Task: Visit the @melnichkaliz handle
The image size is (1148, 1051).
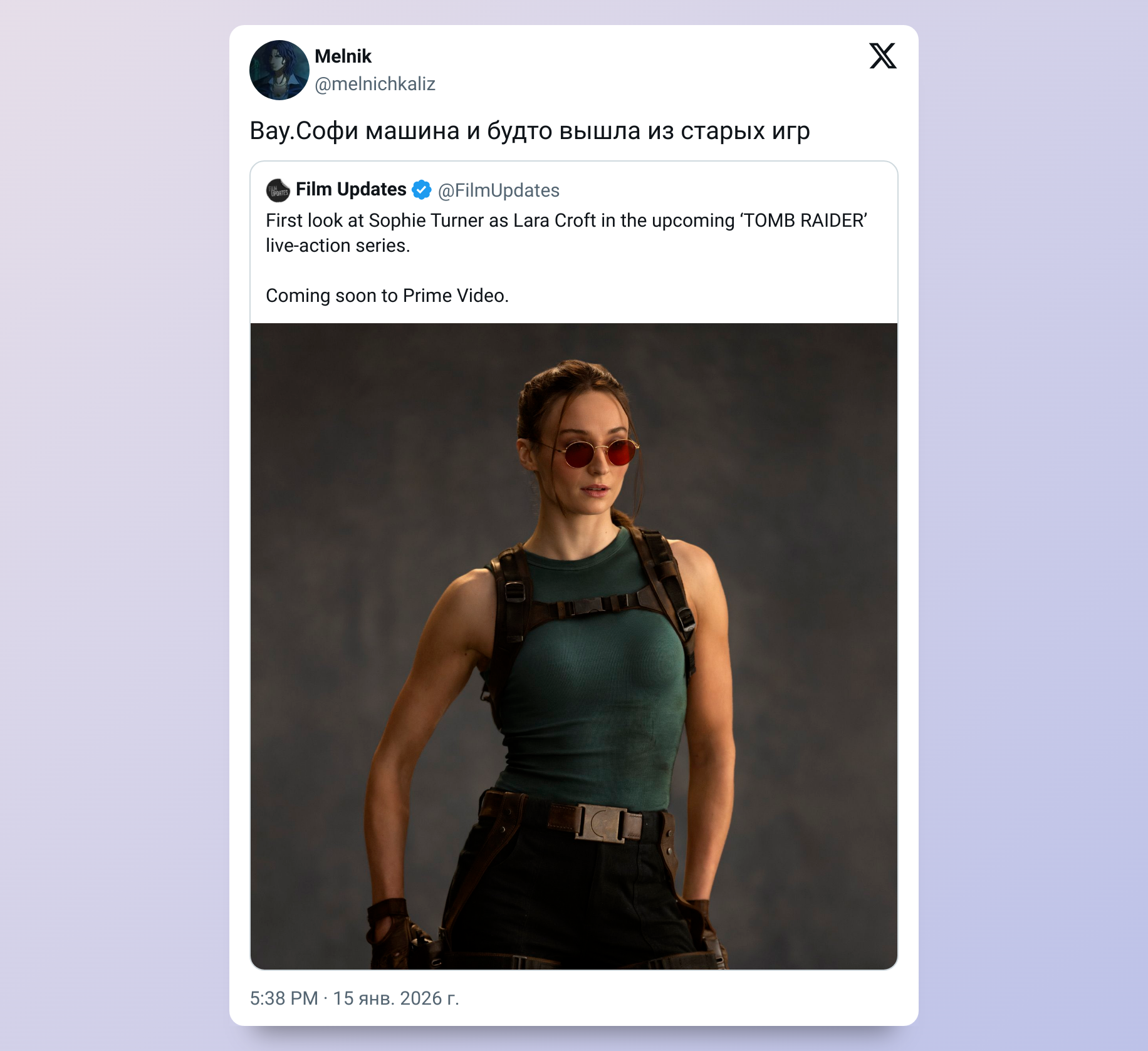Action: coord(375,84)
